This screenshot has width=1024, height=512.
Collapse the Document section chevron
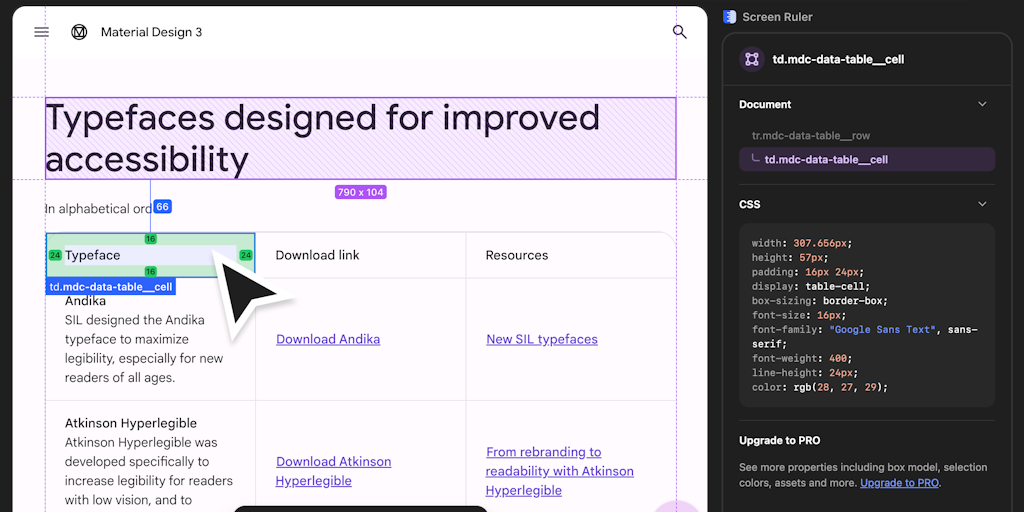pos(982,104)
